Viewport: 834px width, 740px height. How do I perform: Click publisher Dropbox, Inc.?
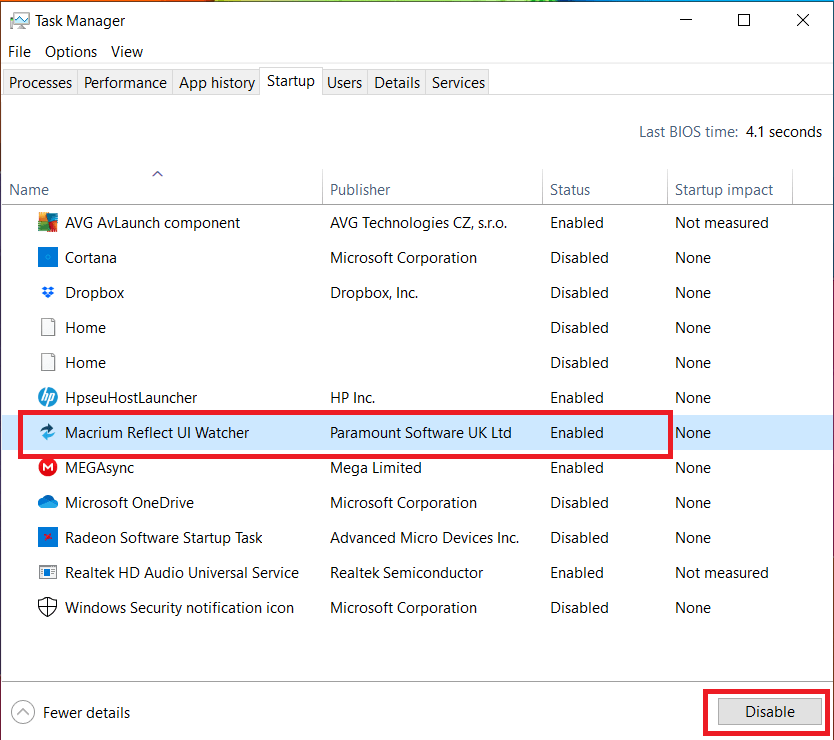(x=374, y=293)
